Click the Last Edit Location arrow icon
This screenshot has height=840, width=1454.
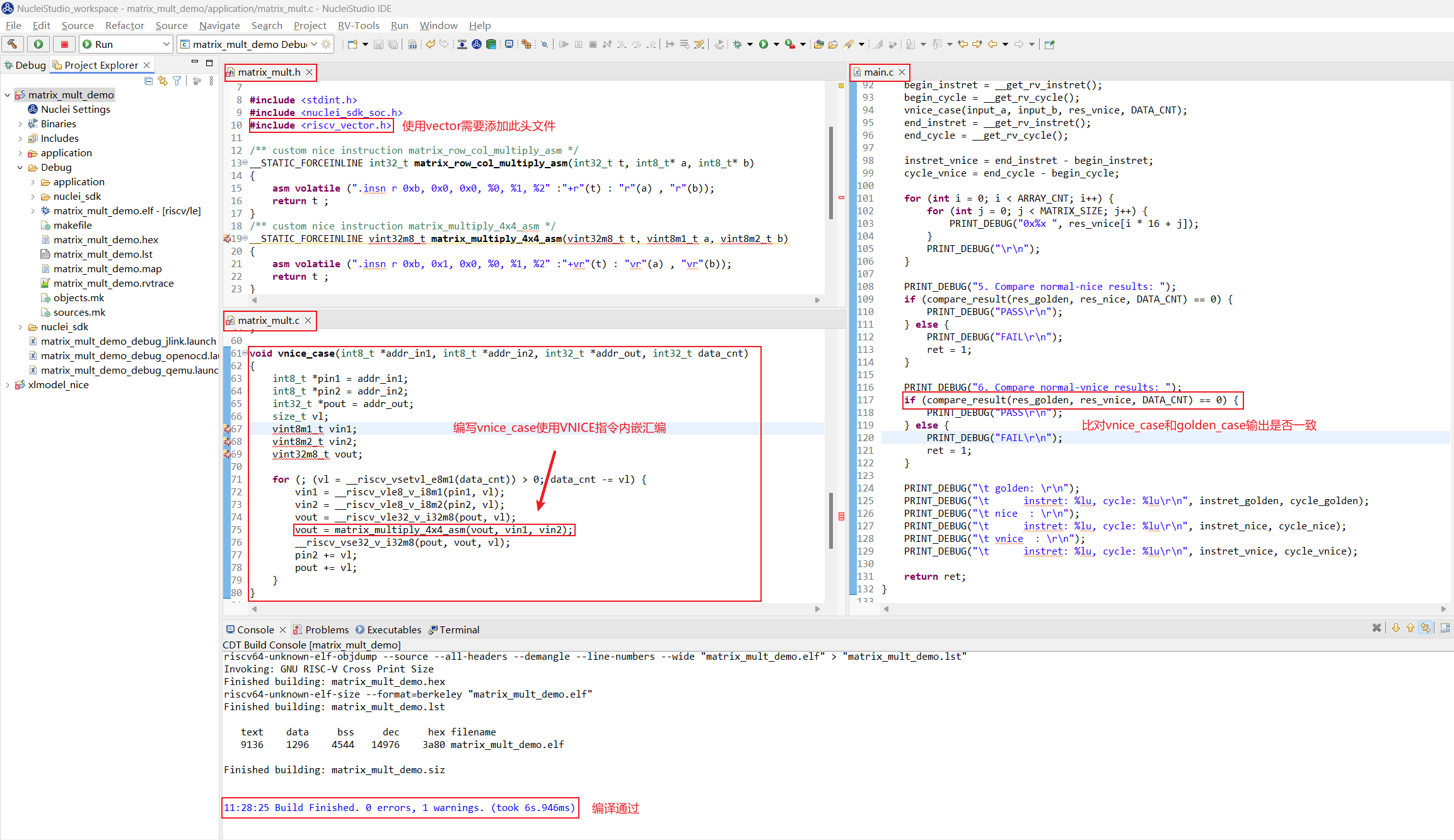coord(963,44)
